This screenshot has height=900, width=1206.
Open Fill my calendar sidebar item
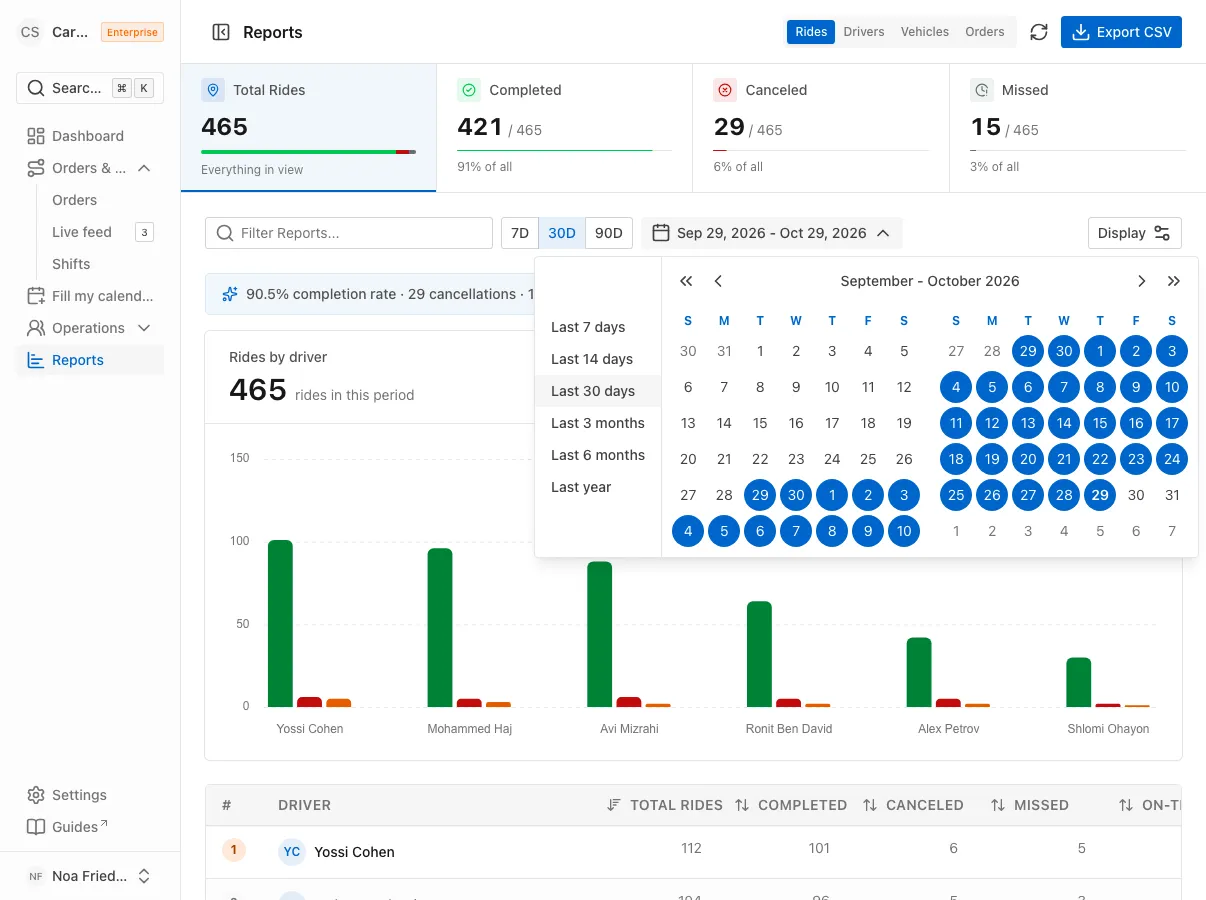click(90, 296)
